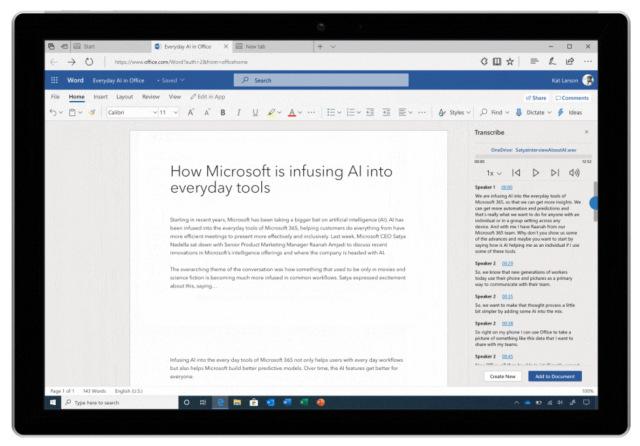Apply the text highlight color

[271, 113]
